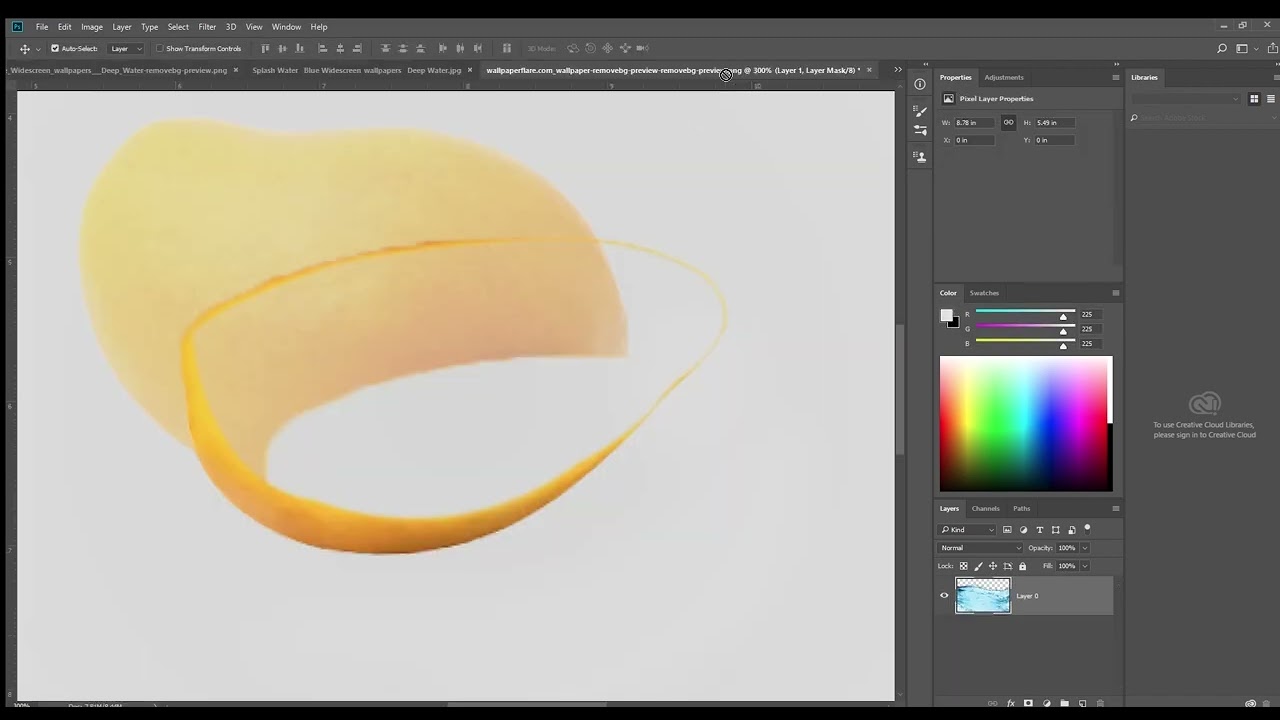Viewport: 1280px width, 720px height.
Task: Open the Window menu
Action: 286,27
